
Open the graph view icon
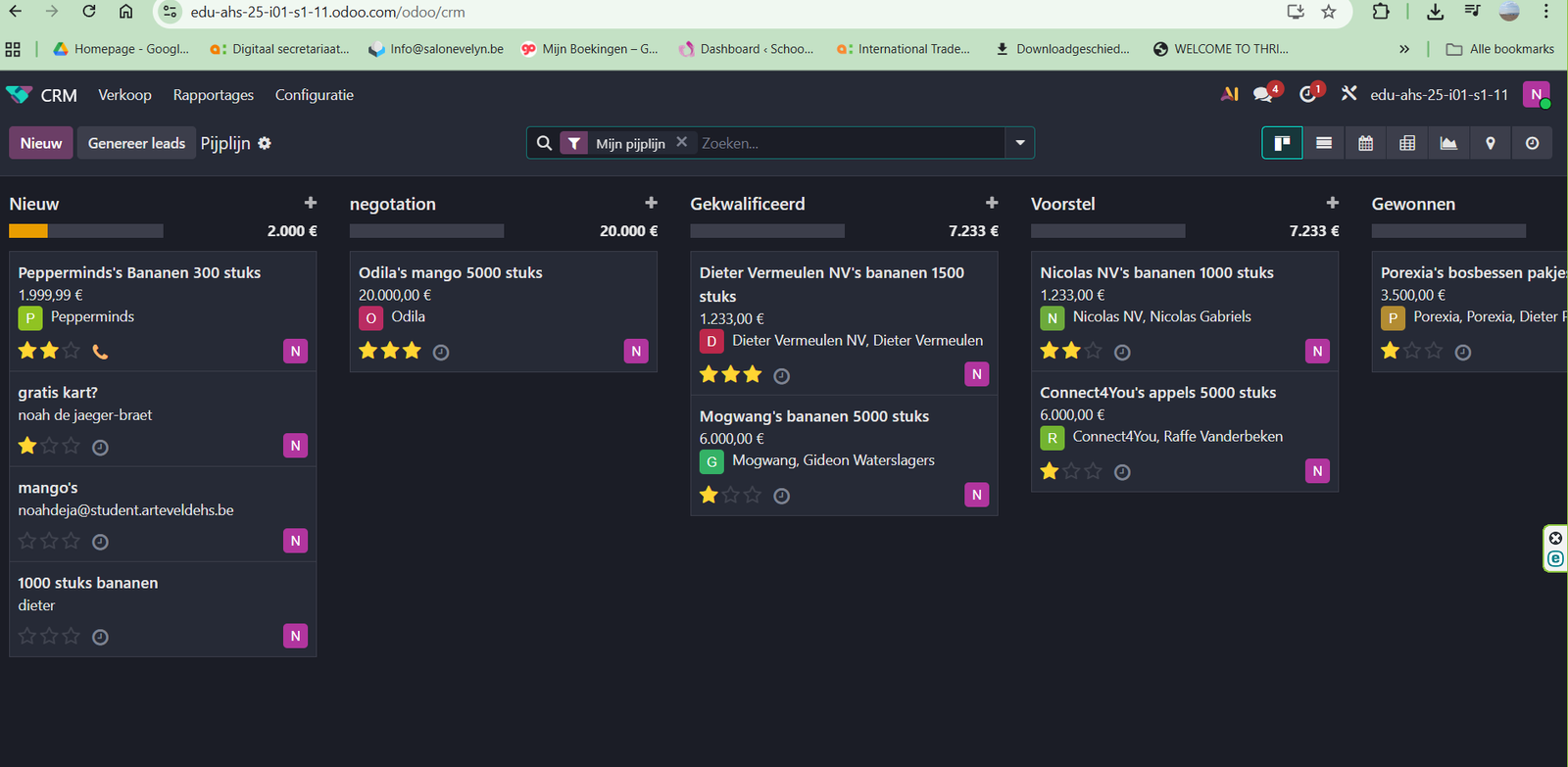[1448, 143]
